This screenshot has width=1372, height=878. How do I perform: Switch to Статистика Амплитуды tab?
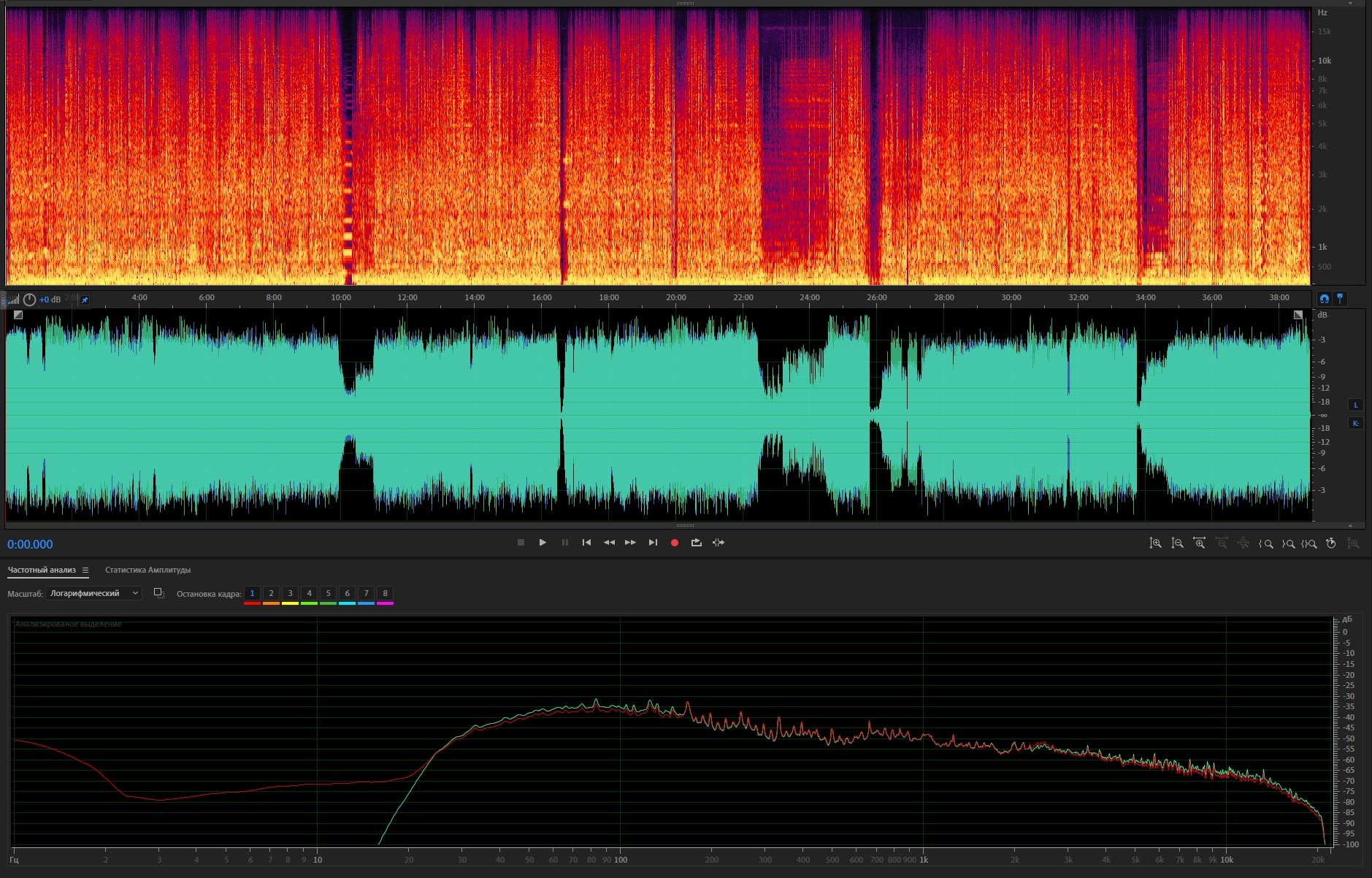click(147, 570)
